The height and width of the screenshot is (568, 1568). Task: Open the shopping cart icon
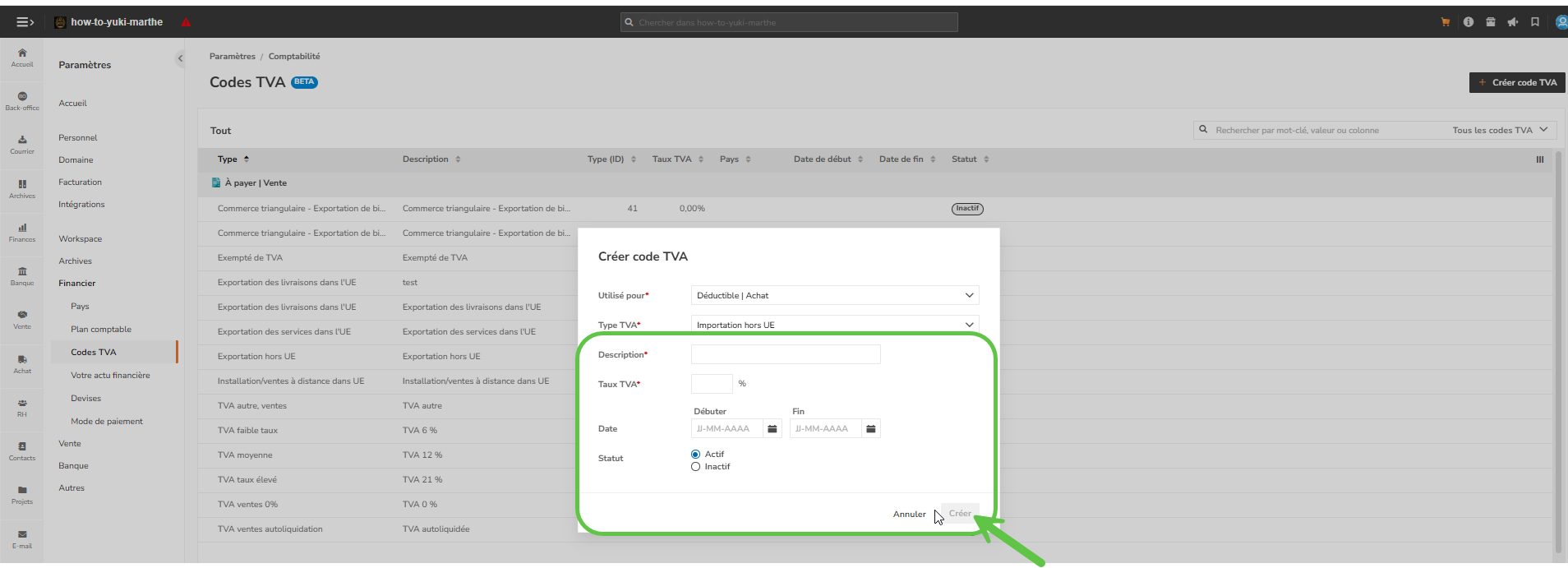point(1446,22)
